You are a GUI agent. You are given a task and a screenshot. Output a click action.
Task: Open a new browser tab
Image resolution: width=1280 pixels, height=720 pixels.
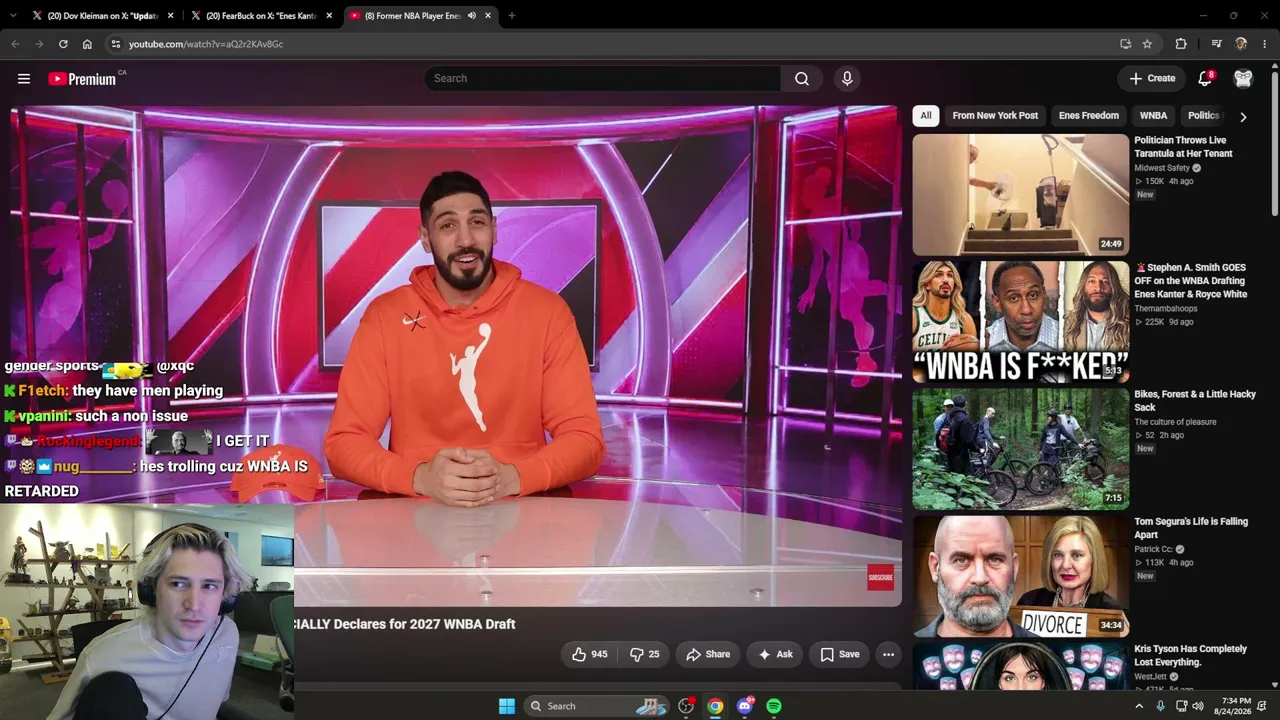pyautogui.click(x=511, y=16)
